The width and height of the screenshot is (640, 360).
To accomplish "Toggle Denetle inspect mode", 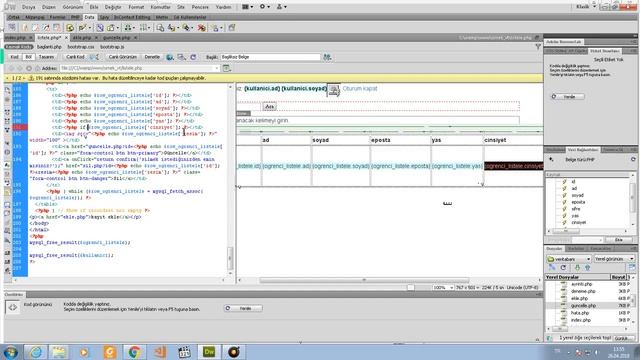I will (152, 57).
